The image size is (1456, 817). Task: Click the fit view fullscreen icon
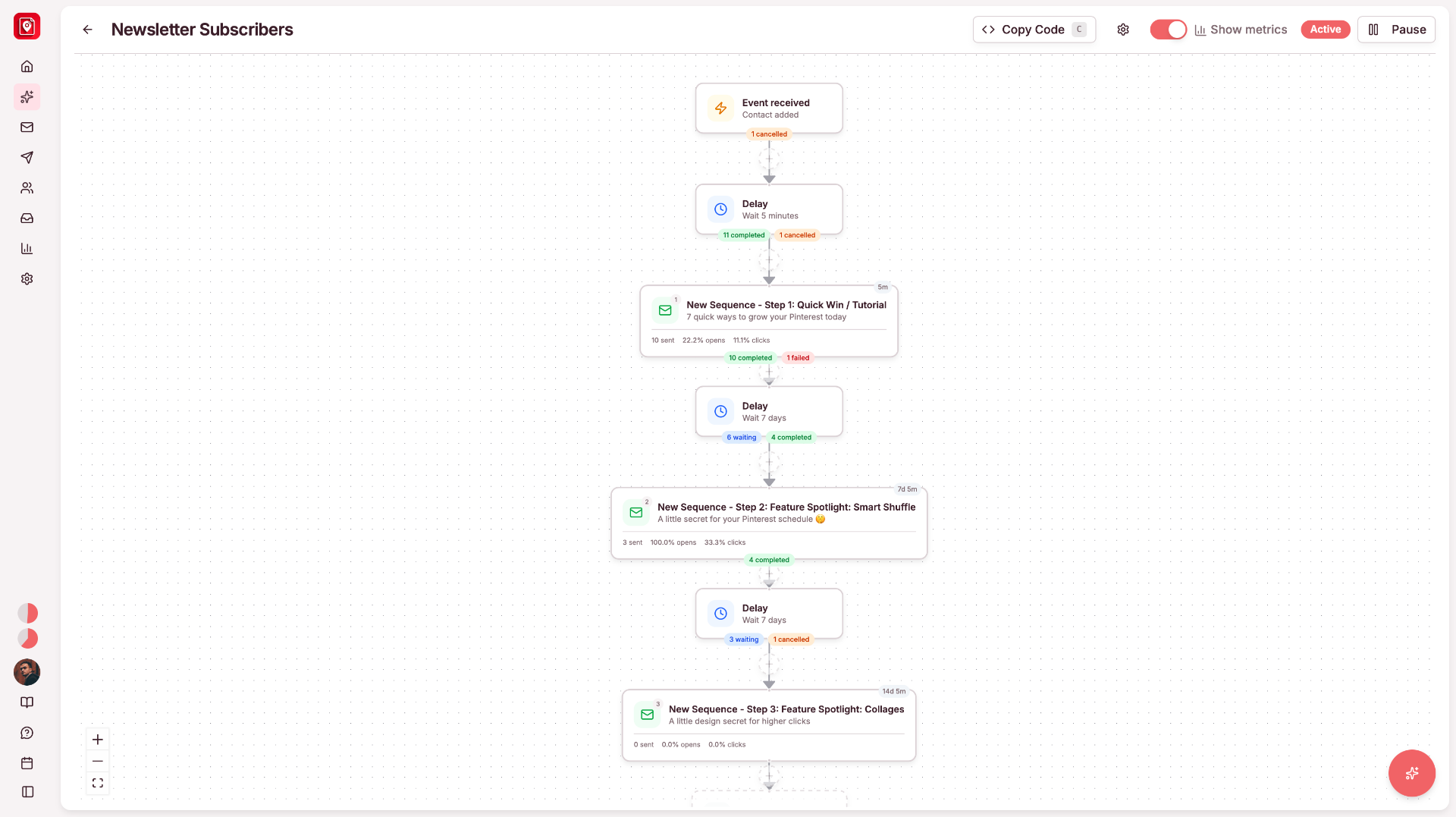click(98, 783)
